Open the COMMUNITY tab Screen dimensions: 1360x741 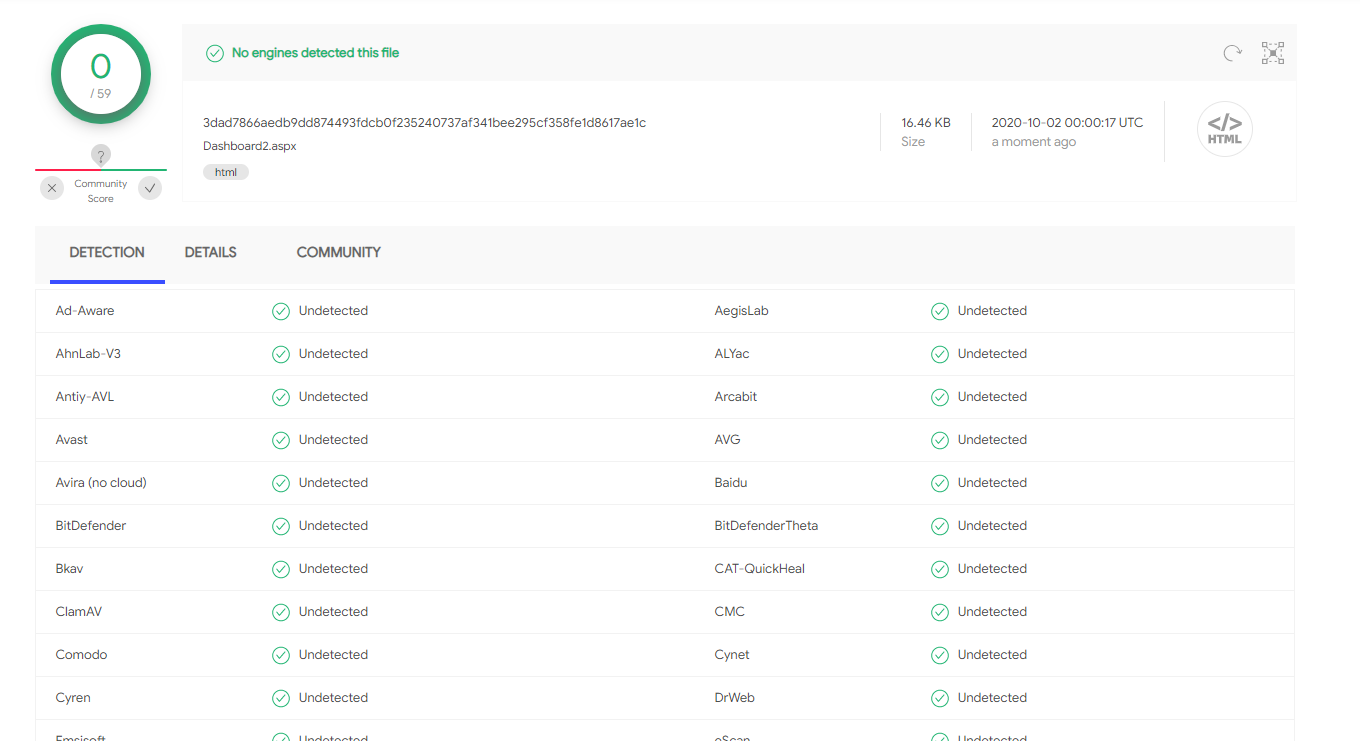pos(339,252)
